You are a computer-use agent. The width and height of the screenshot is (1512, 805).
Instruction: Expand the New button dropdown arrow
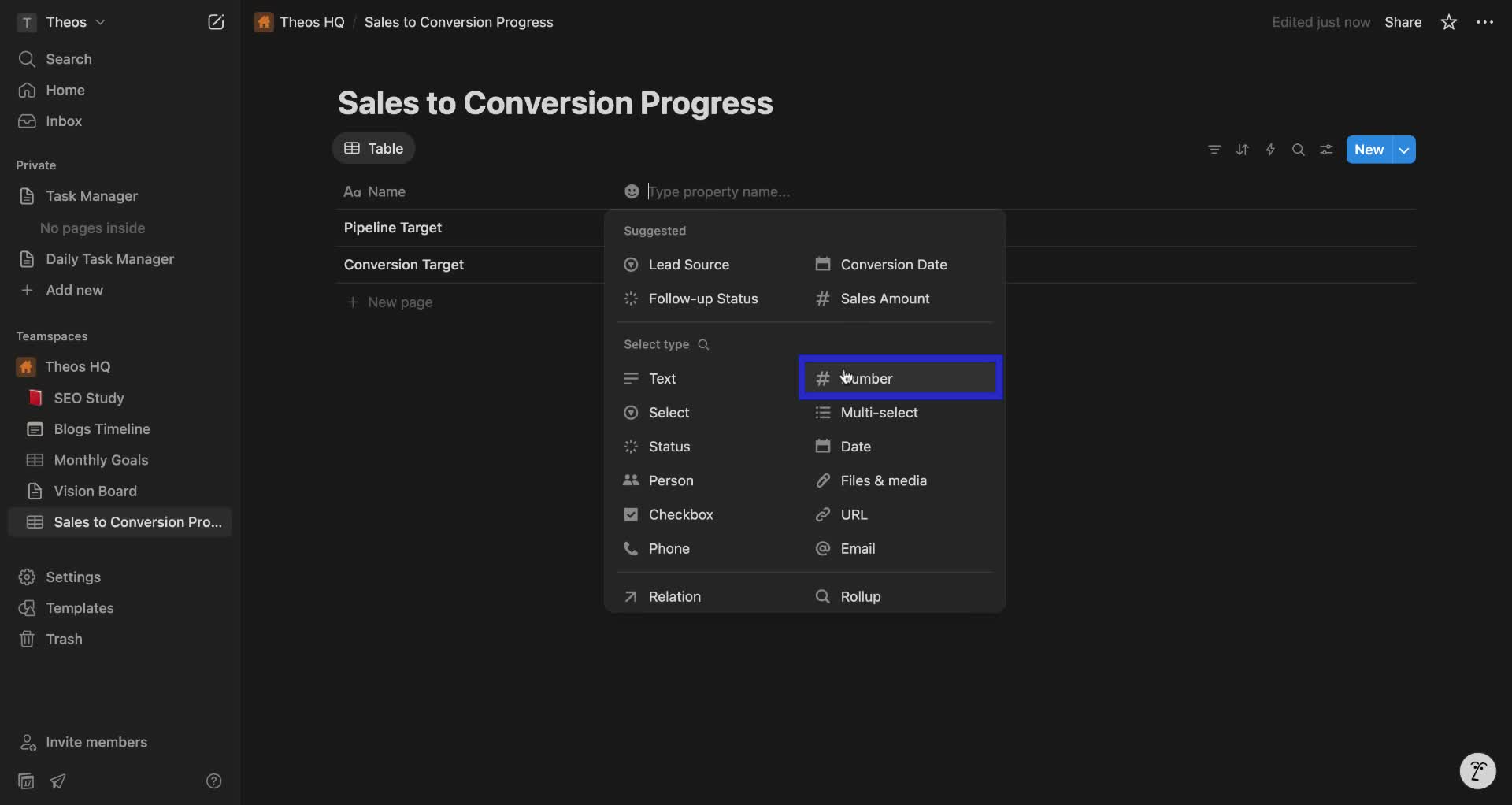[x=1405, y=150]
